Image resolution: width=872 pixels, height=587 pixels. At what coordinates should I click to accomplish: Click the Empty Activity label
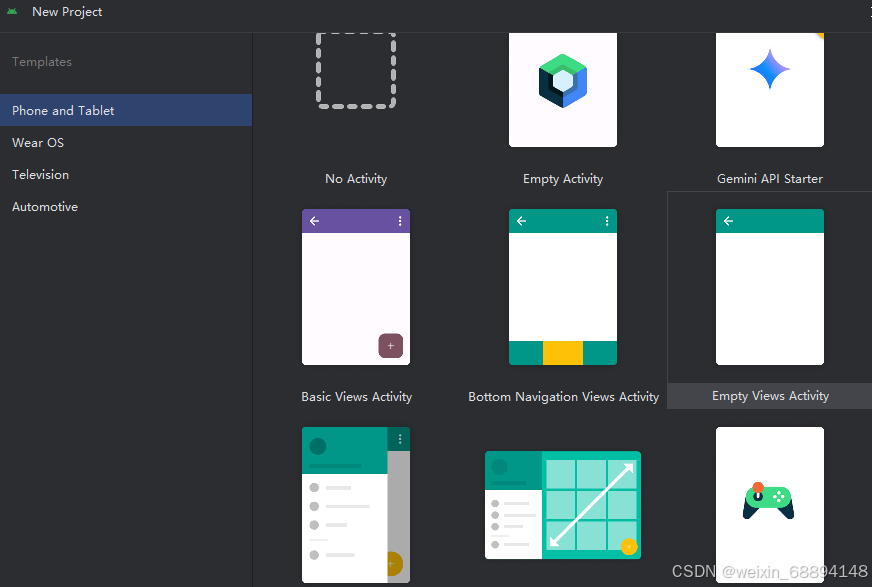click(563, 179)
